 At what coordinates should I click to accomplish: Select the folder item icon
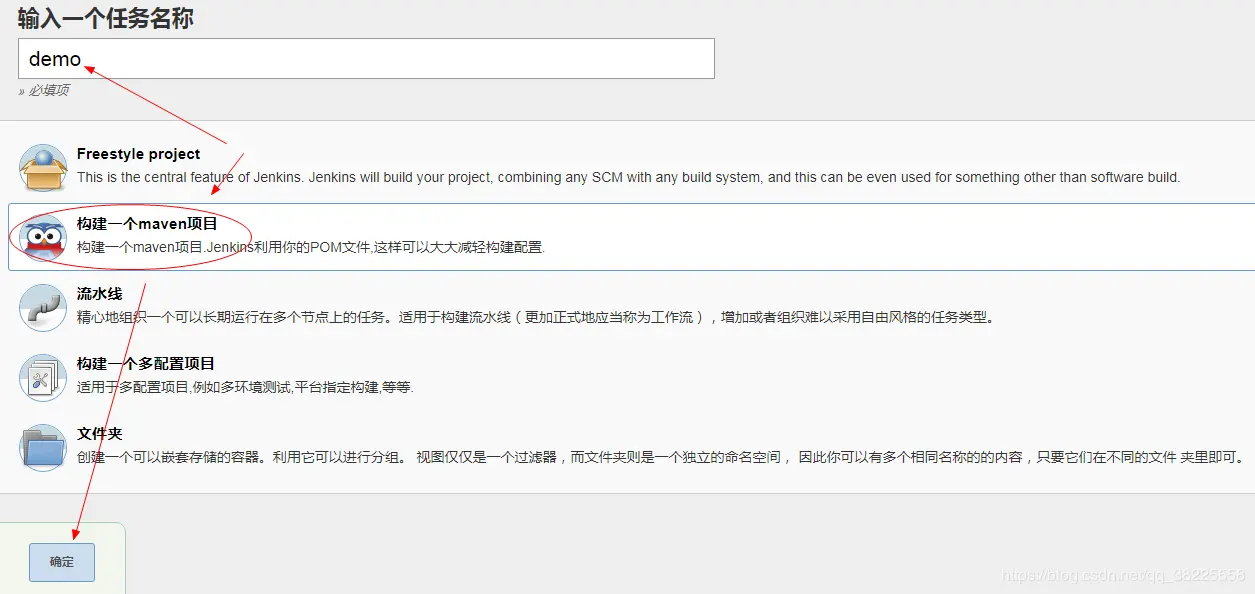tap(43, 447)
